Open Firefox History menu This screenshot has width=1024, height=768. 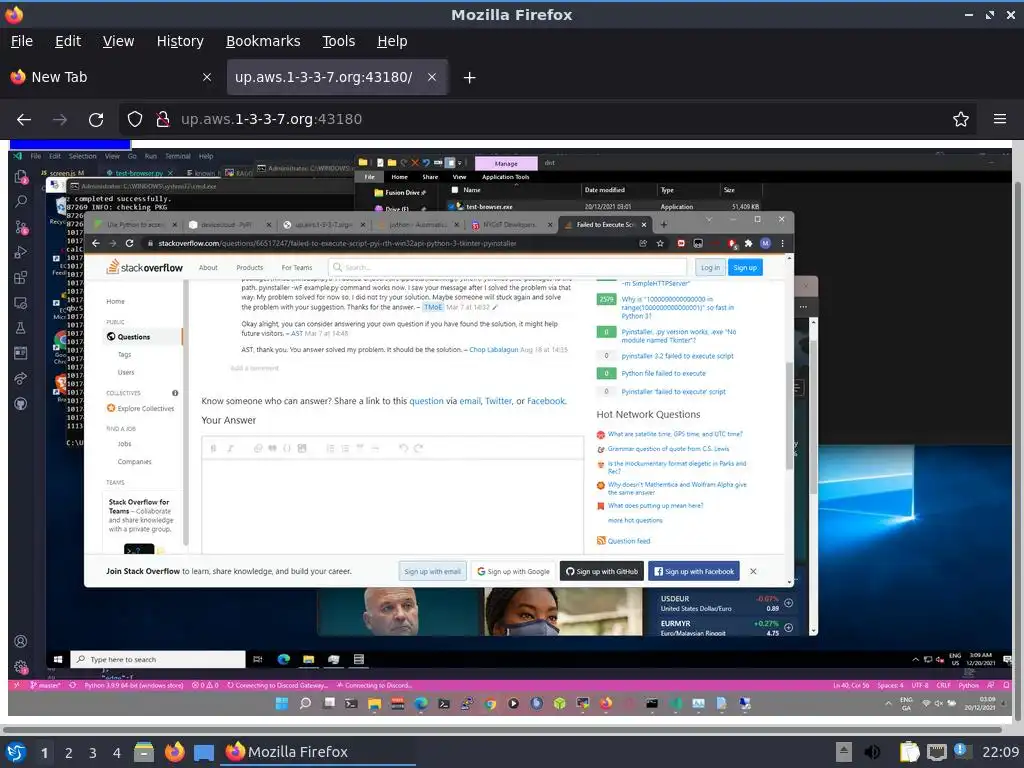(180, 41)
